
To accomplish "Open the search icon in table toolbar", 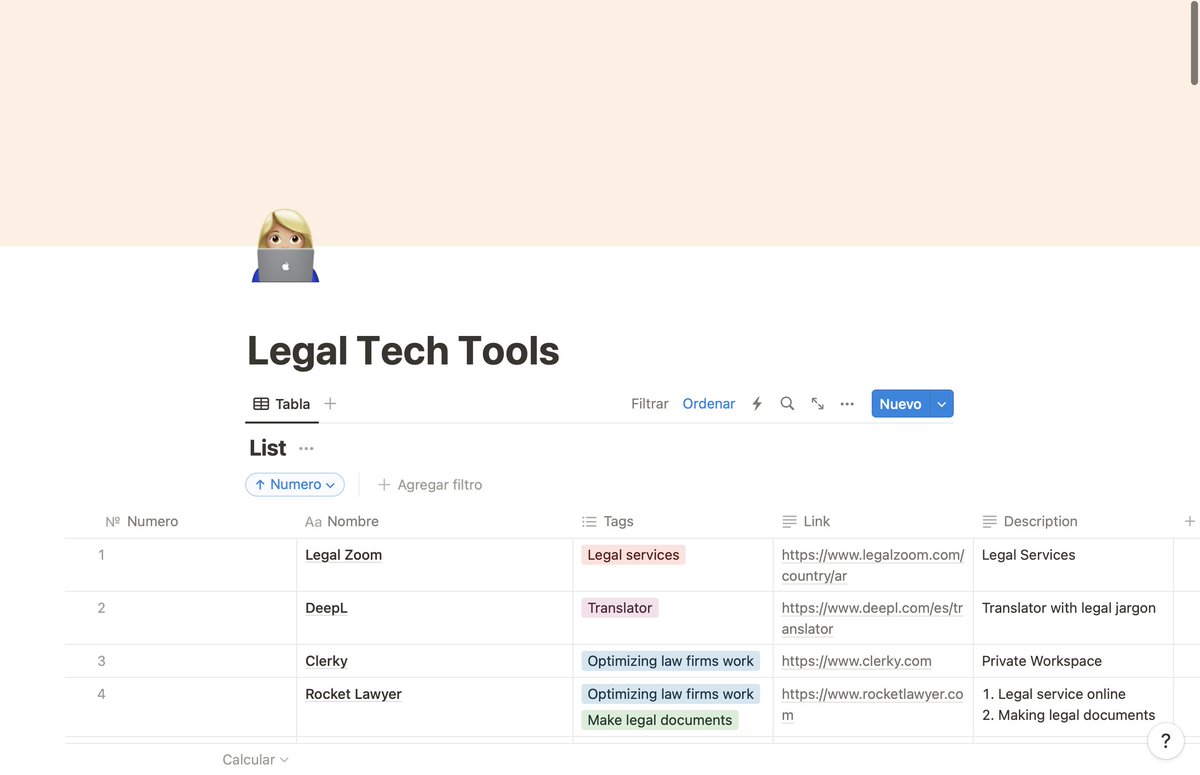I will pyautogui.click(x=787, y=404).
